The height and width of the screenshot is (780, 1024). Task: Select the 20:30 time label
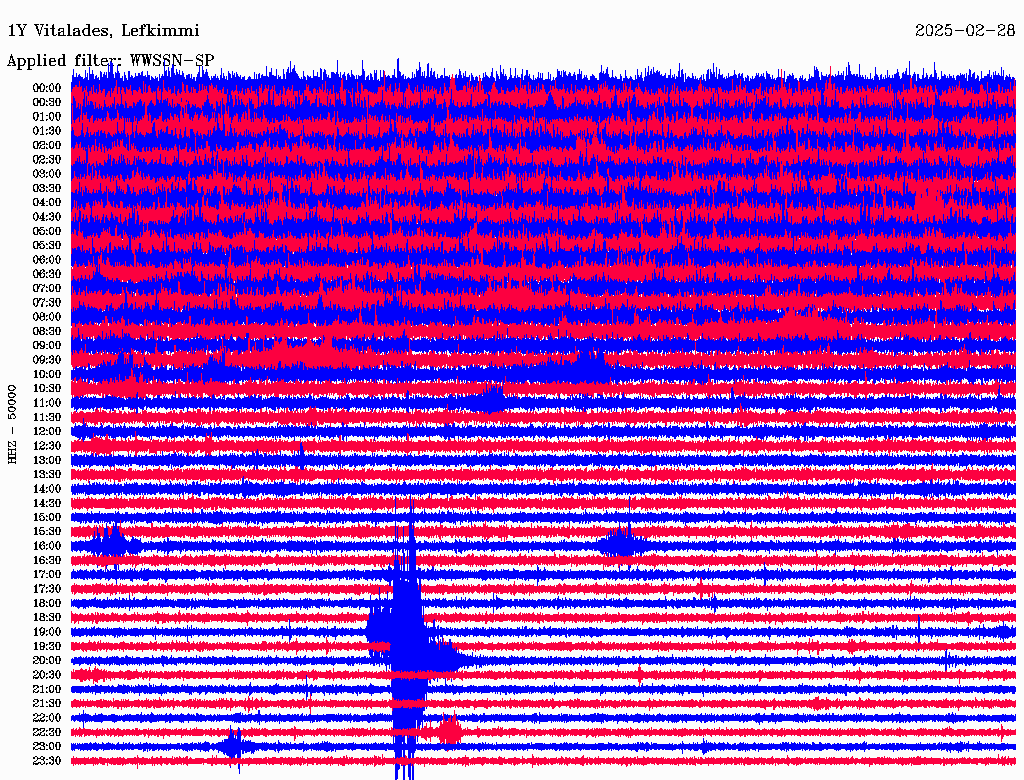[x=47, y=675]
